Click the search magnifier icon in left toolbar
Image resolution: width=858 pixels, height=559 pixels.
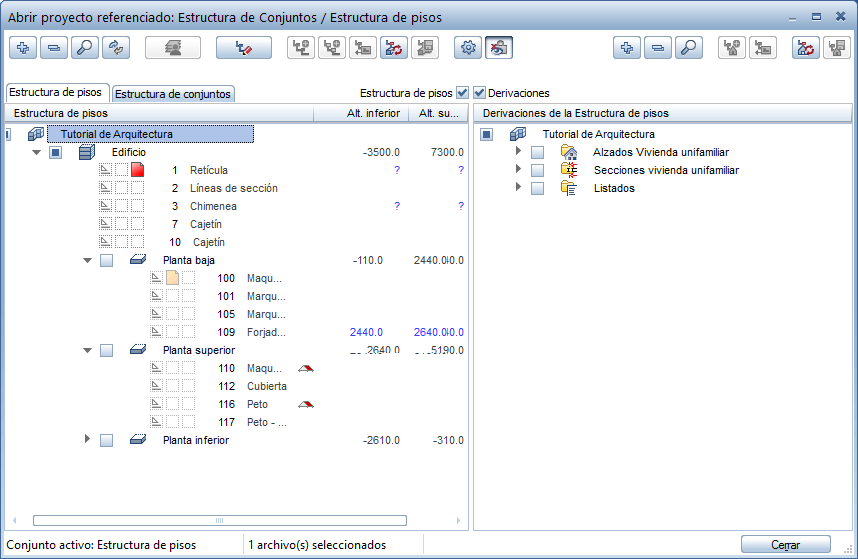[x=85, y=47]
